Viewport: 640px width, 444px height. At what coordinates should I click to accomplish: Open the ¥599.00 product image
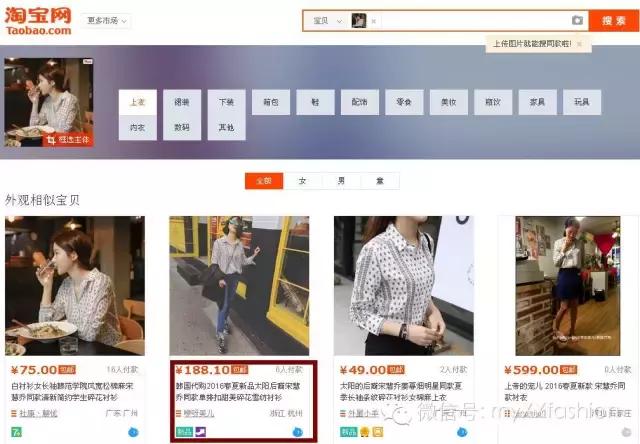tap(568, 286)
